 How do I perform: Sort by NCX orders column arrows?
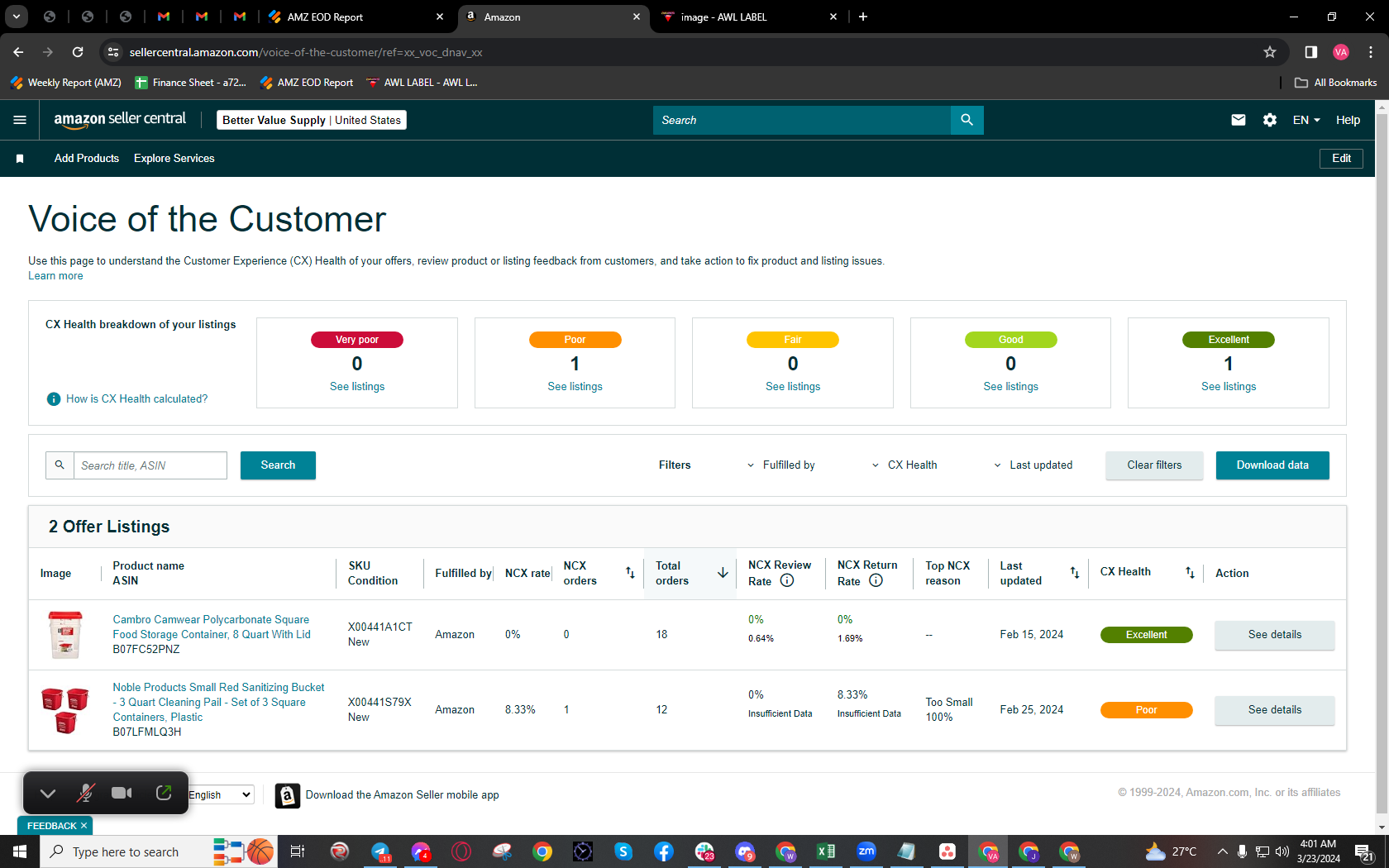(630, 573)
